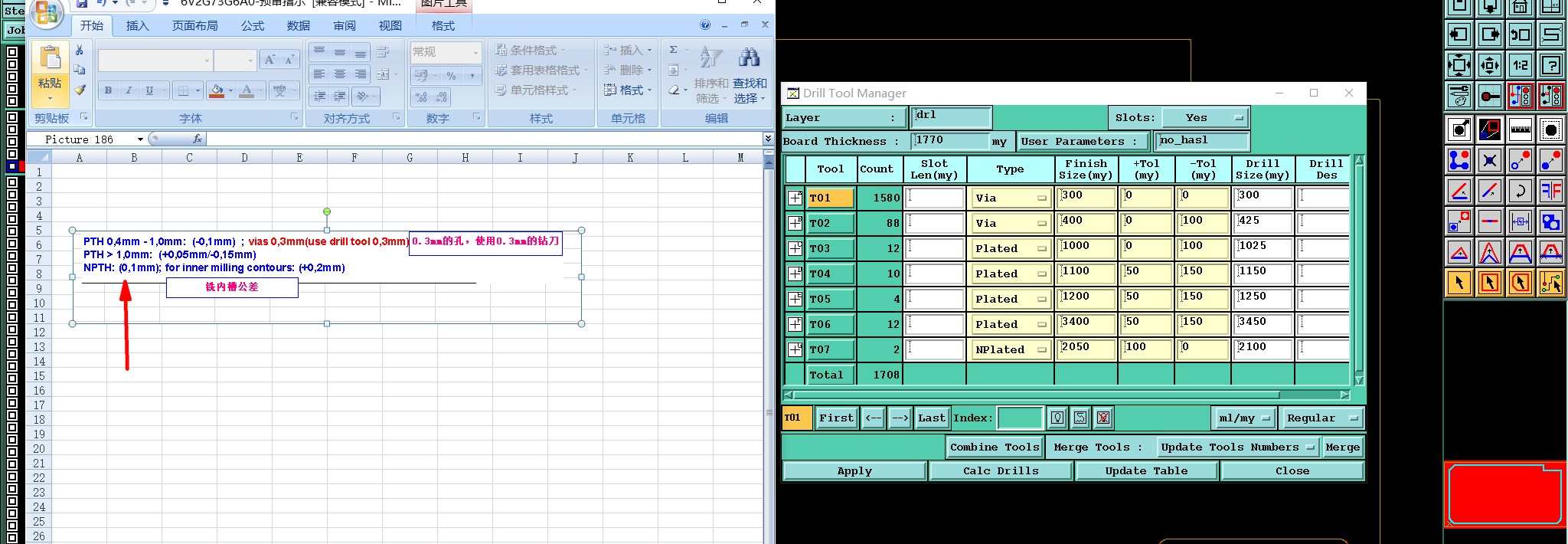
Task: Click Drill Tool Manager horizontal scrollbar
Action: [1066, 395]
